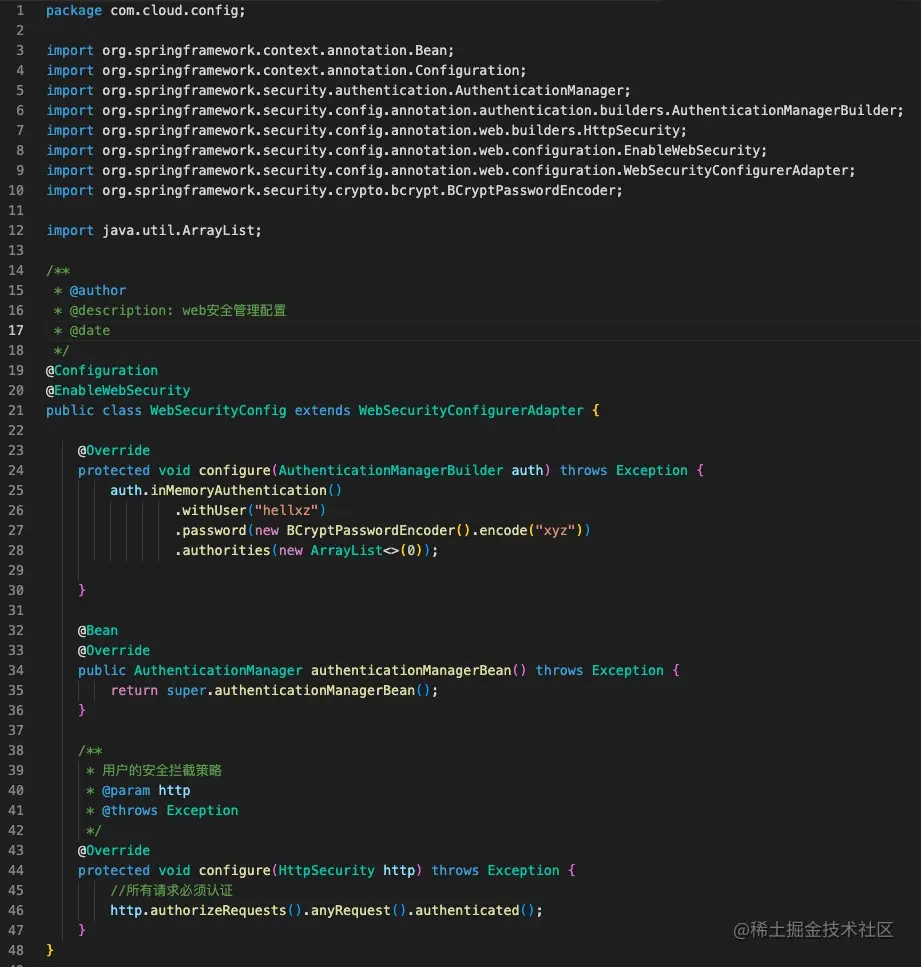Click the AuthenticationManager return type on line 34

pyautogui.click(x=218, y=670)
